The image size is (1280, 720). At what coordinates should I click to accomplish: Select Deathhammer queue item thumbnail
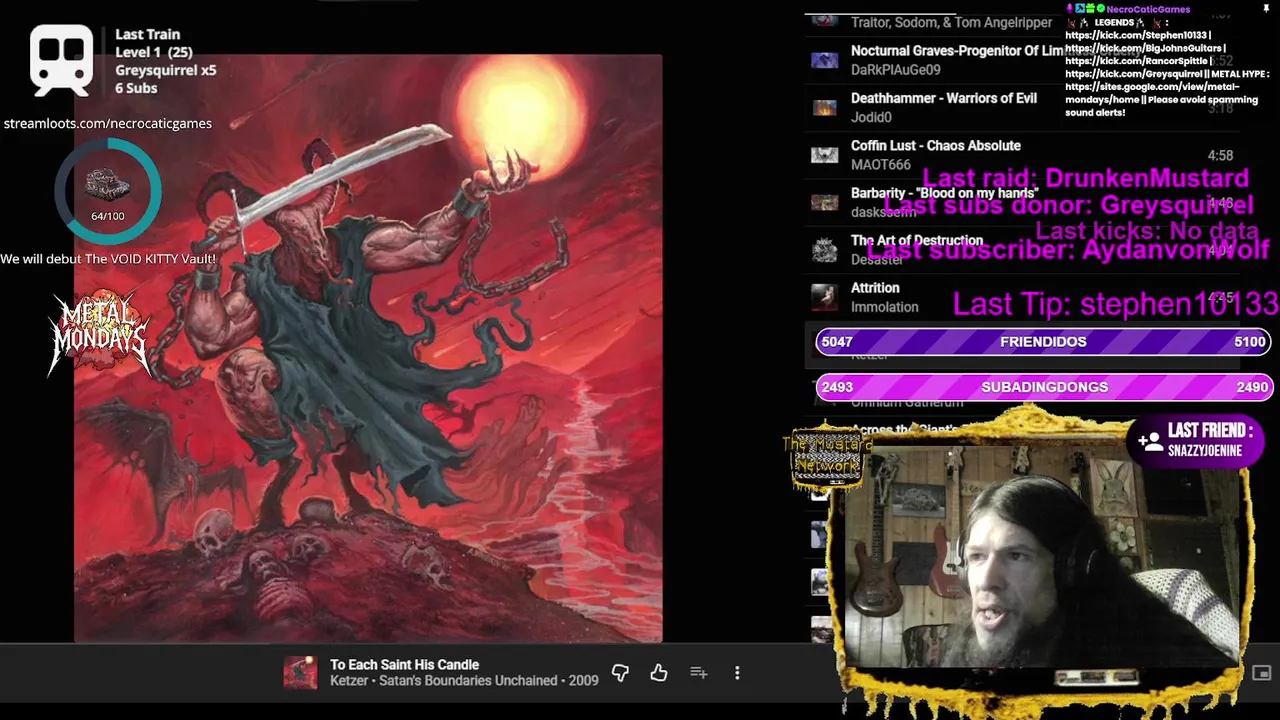click(824, 107)
